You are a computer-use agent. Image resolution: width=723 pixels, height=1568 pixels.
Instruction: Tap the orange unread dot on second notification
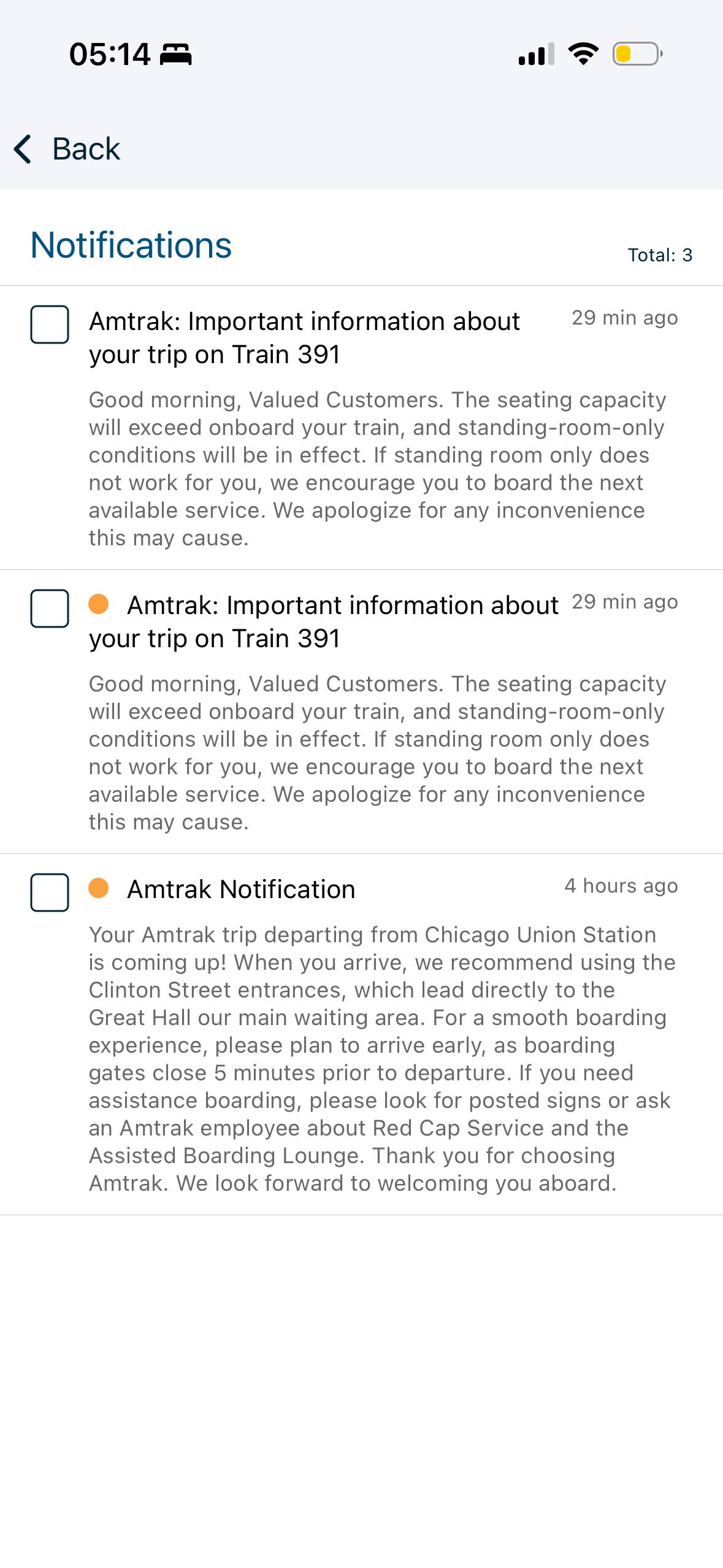tap(99, 604)
